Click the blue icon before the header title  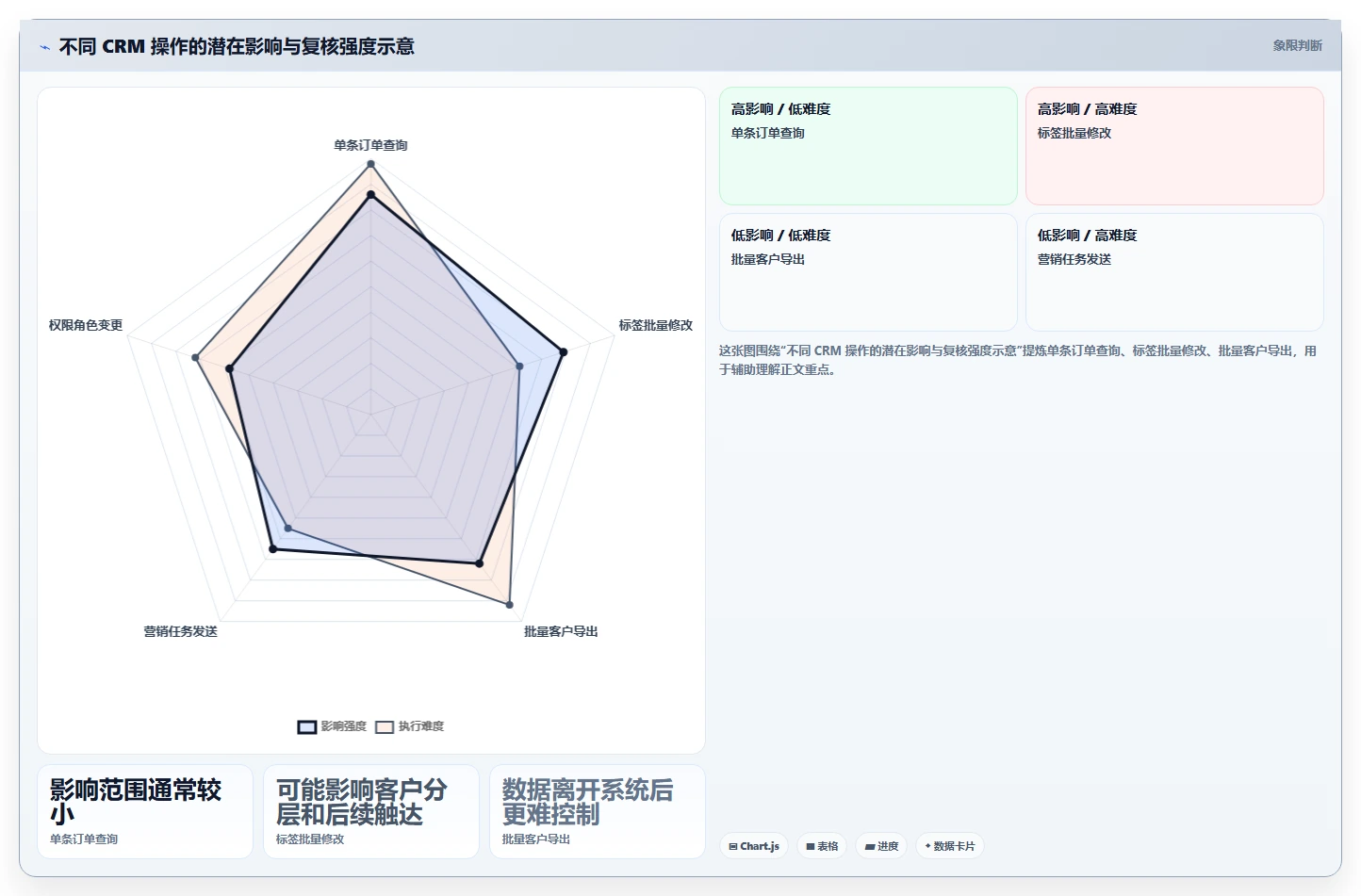tap(44, 47)
